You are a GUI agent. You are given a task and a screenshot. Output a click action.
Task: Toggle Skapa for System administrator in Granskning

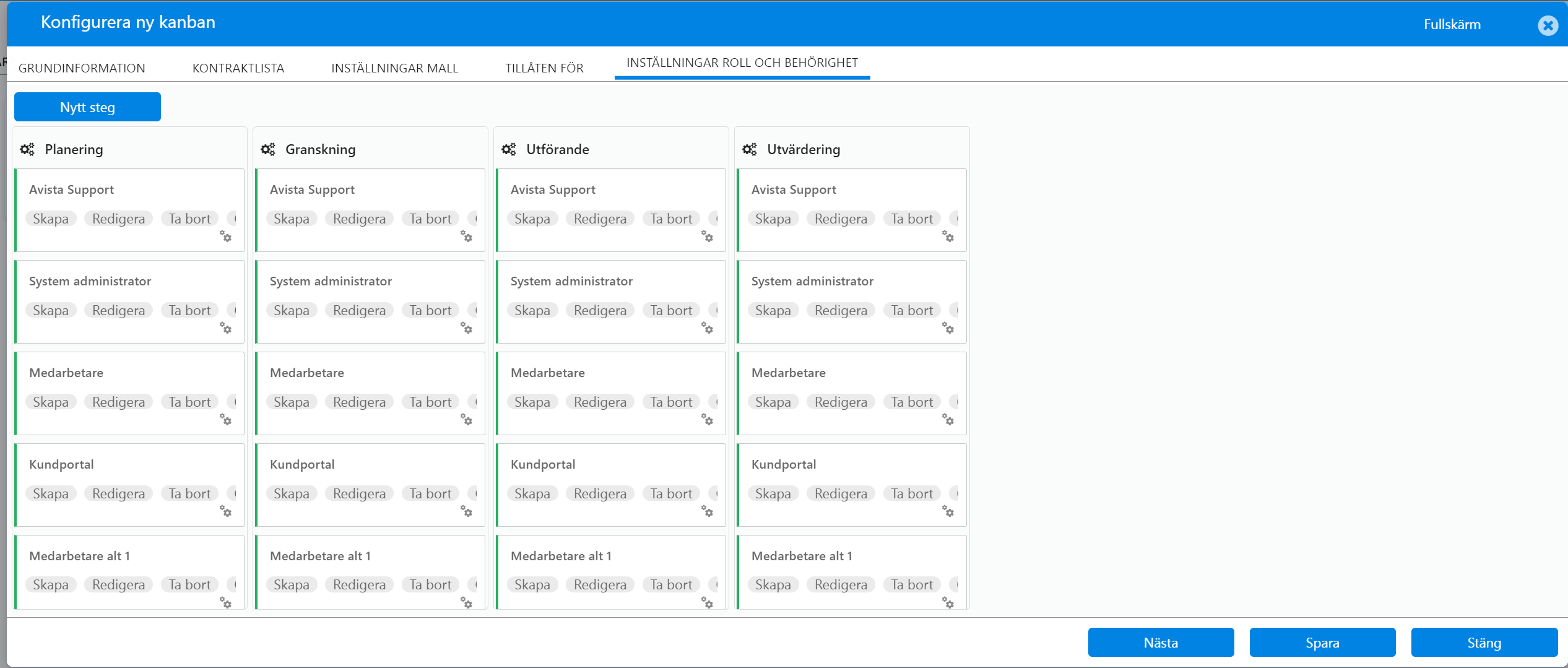pos(292,310)
